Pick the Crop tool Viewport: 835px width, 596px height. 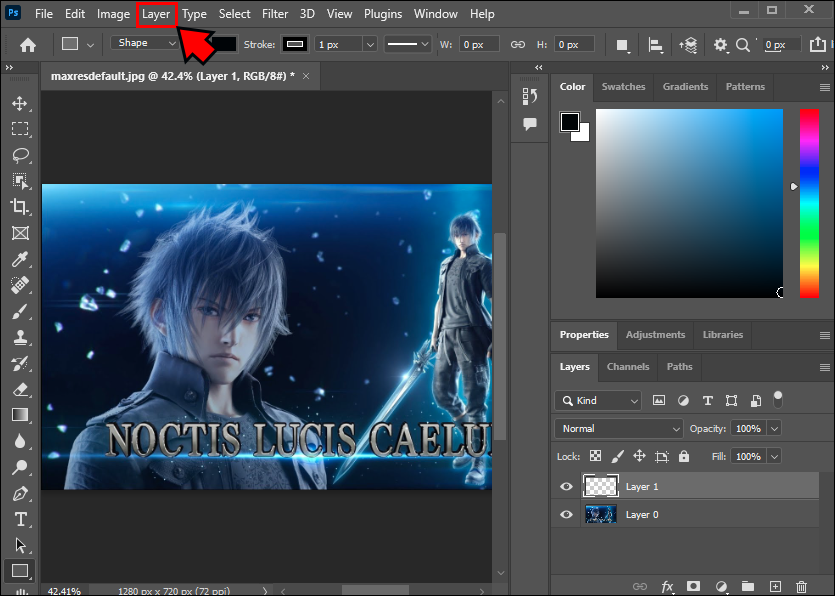pos(20,207)
